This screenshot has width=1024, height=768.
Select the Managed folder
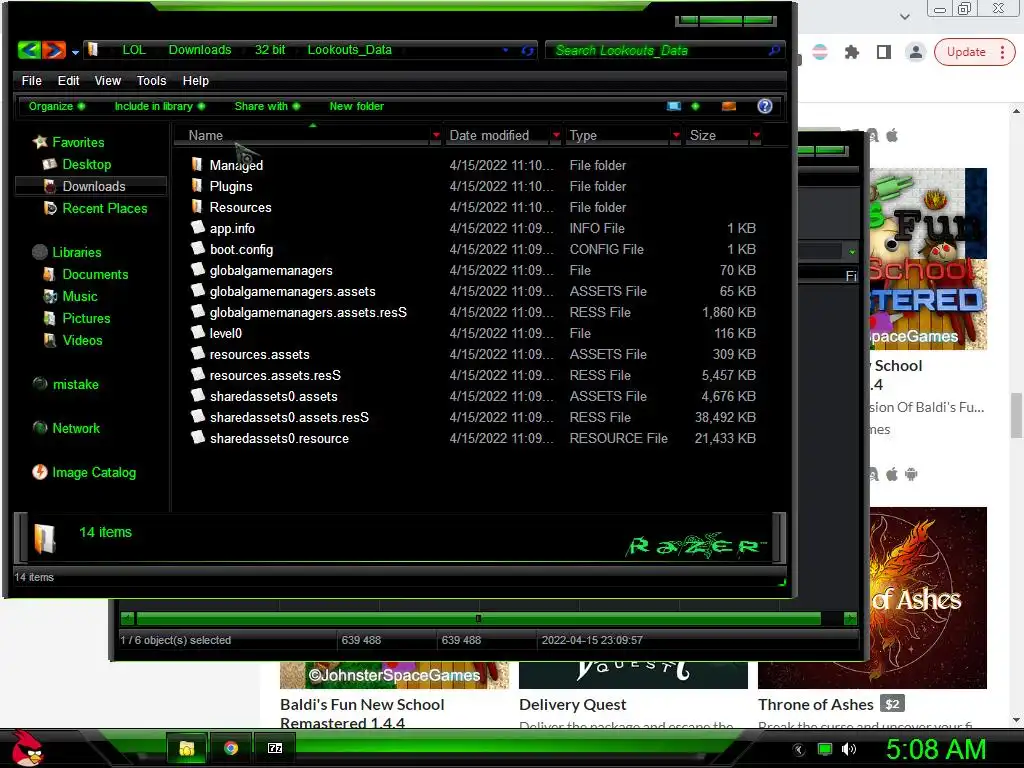point(236,165)
